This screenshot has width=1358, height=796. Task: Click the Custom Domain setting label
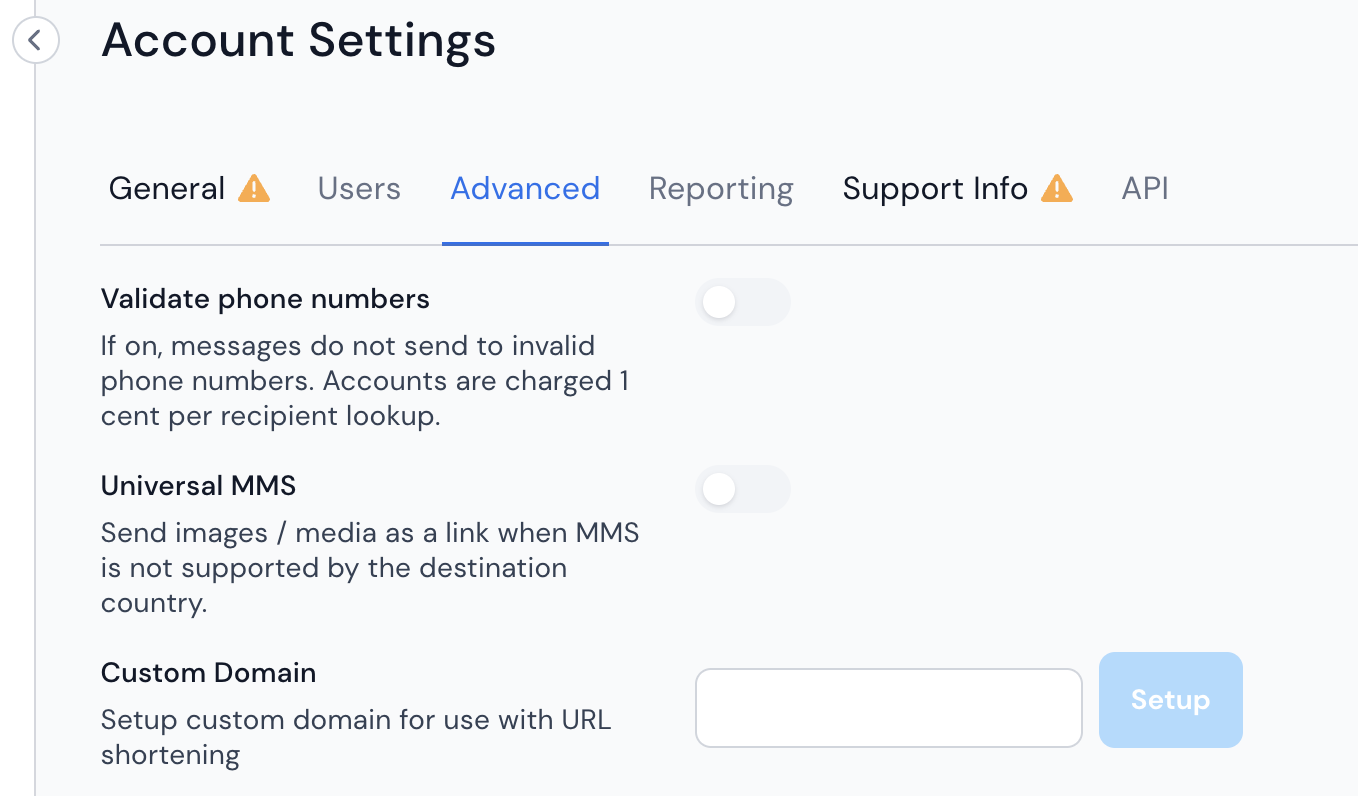[x=209, y=673]
